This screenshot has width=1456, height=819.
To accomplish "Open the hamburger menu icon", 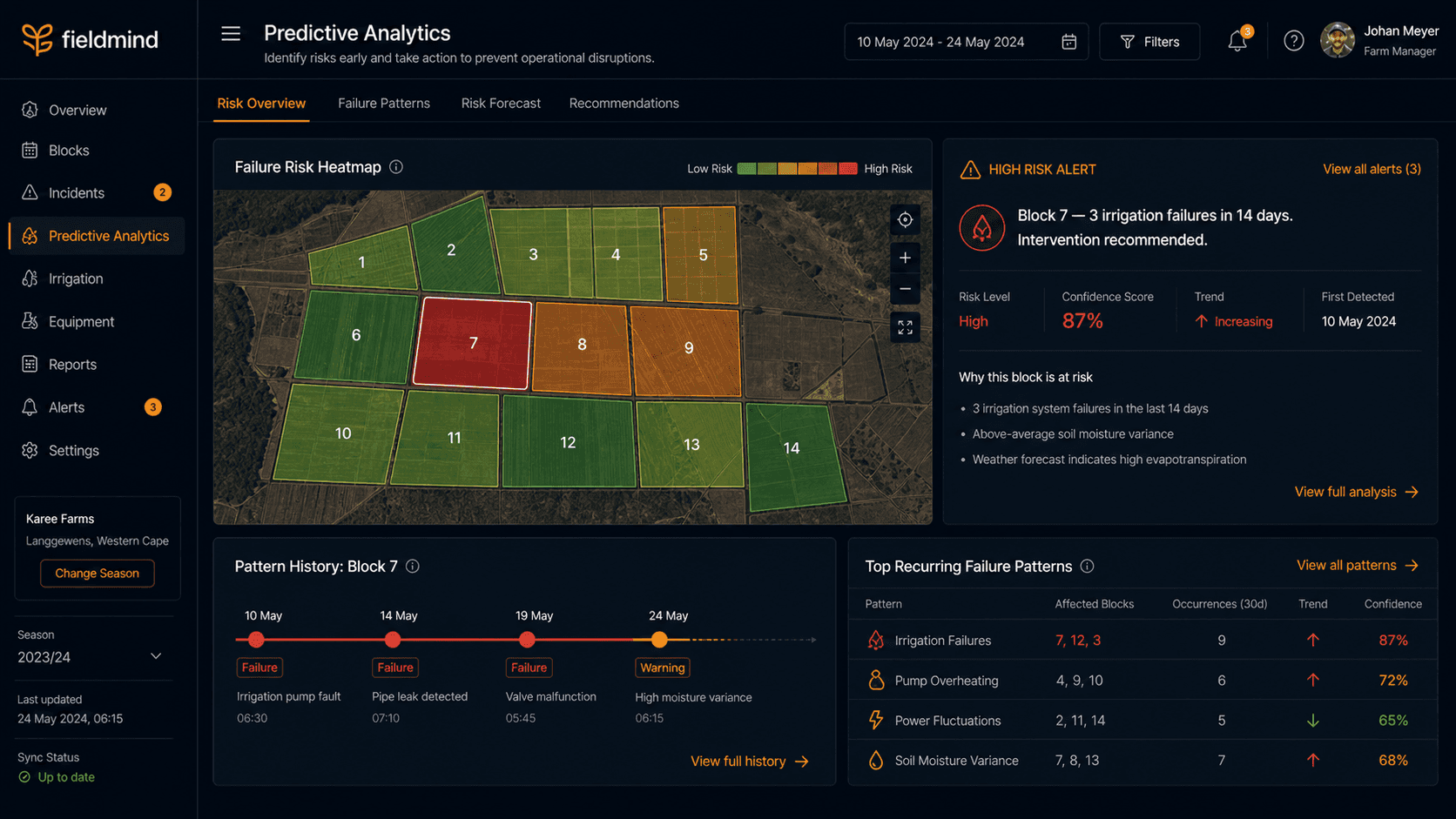I will tap(231, 34).
